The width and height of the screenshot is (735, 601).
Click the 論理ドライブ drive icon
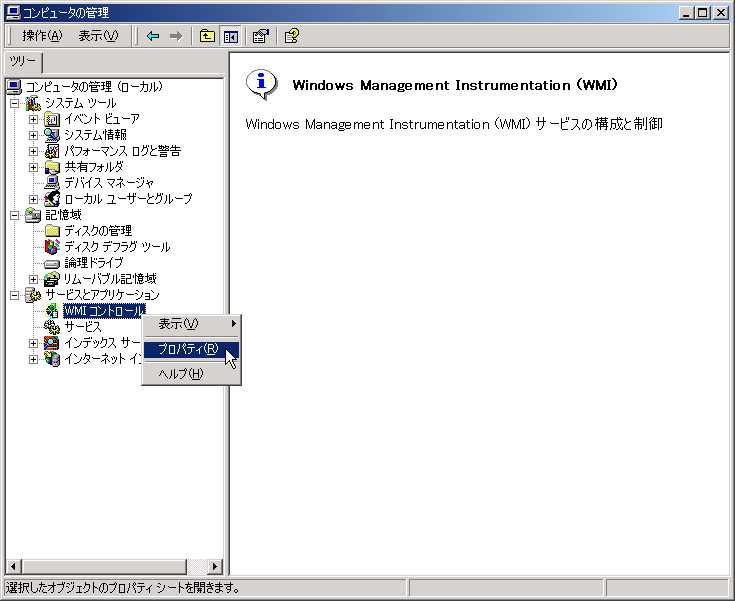[x=52, y=263]
